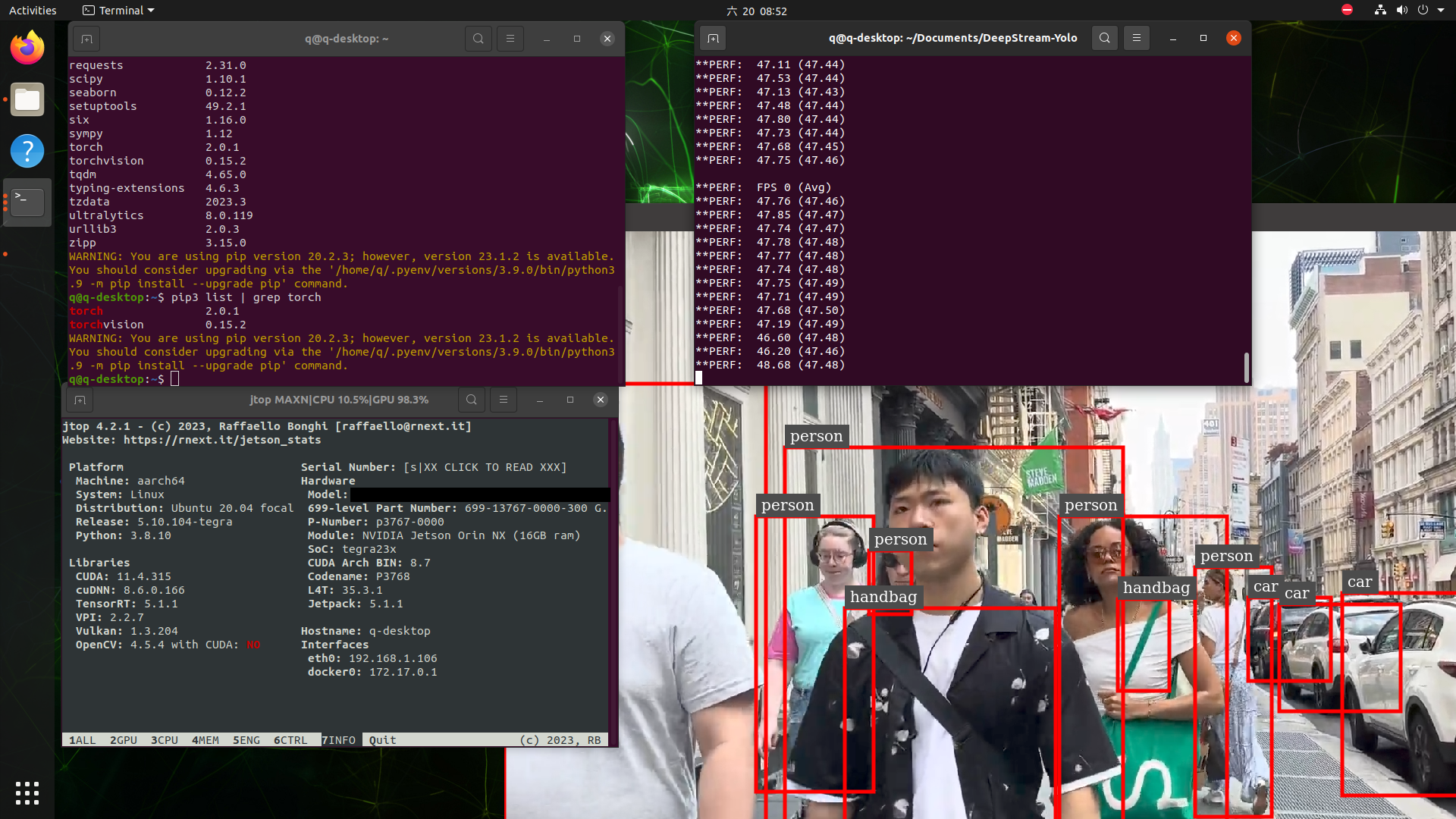Open the hamburger menu in the jtop window
This screenshot has height=819, width=1456.
(503, 400)
